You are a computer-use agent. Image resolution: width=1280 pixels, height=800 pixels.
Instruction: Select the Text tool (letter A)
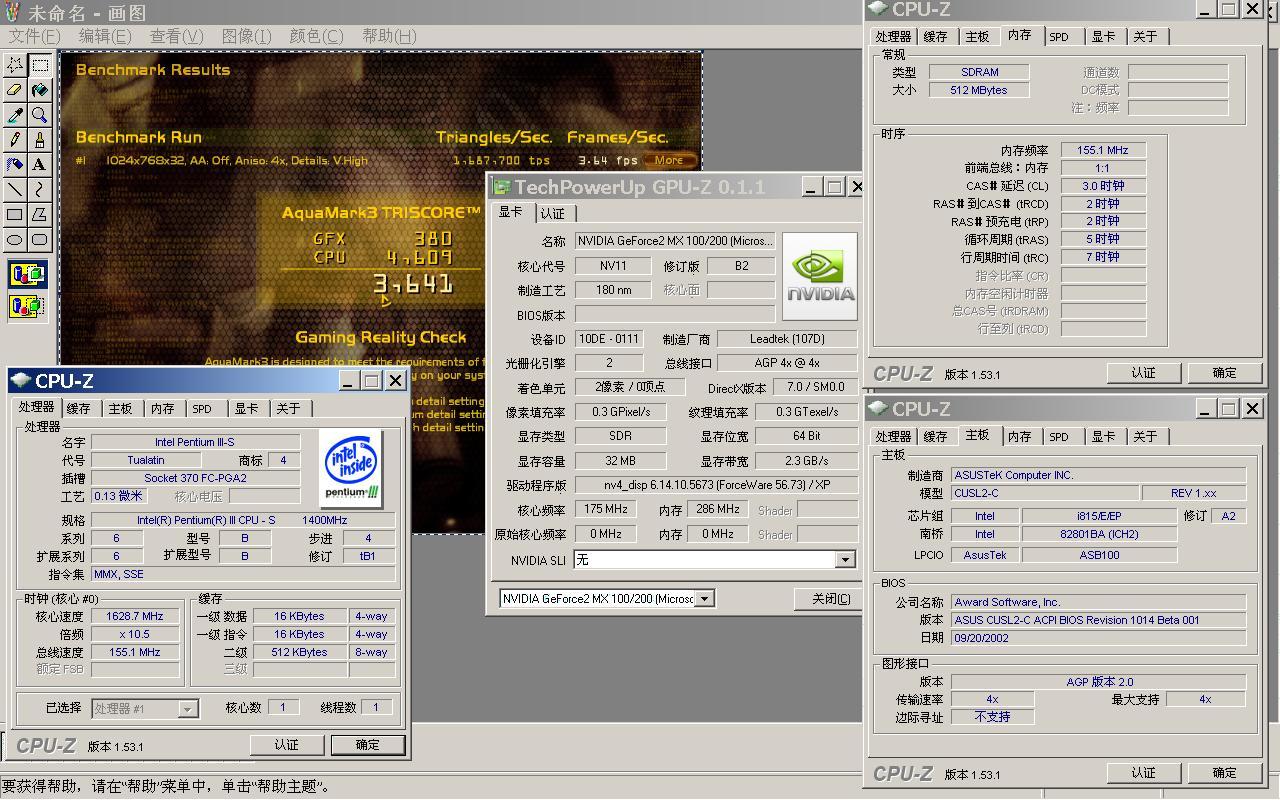(39, 165)
